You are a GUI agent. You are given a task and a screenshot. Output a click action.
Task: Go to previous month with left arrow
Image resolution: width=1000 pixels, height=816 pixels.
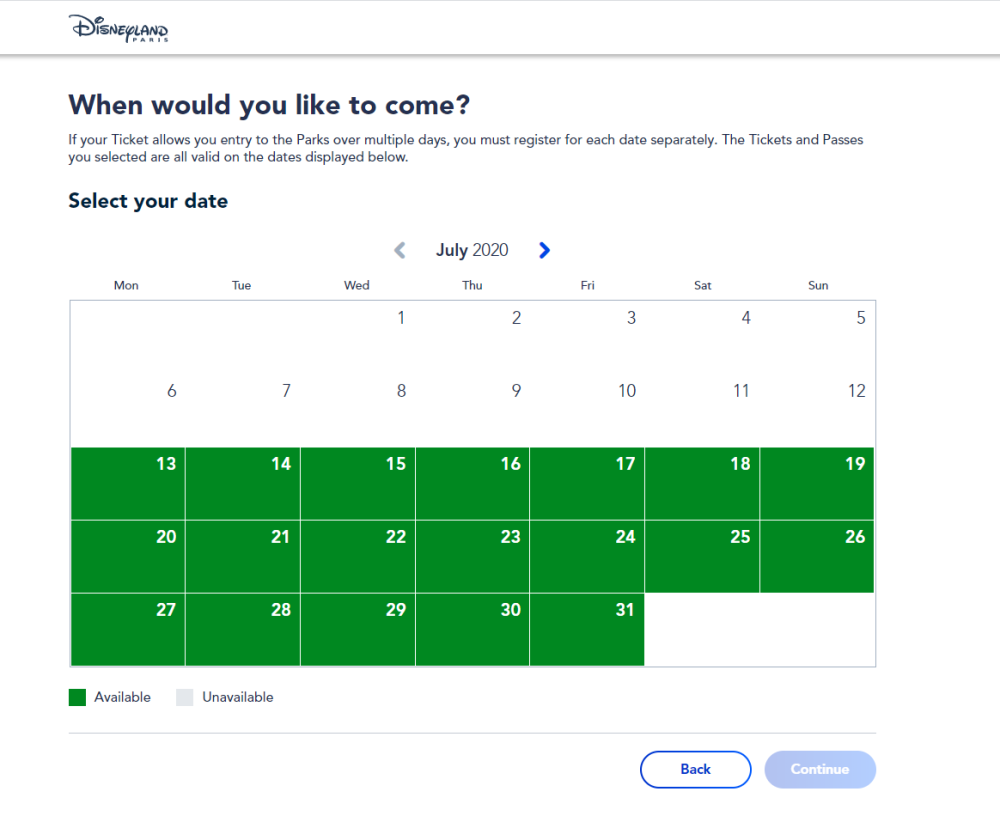400,250
